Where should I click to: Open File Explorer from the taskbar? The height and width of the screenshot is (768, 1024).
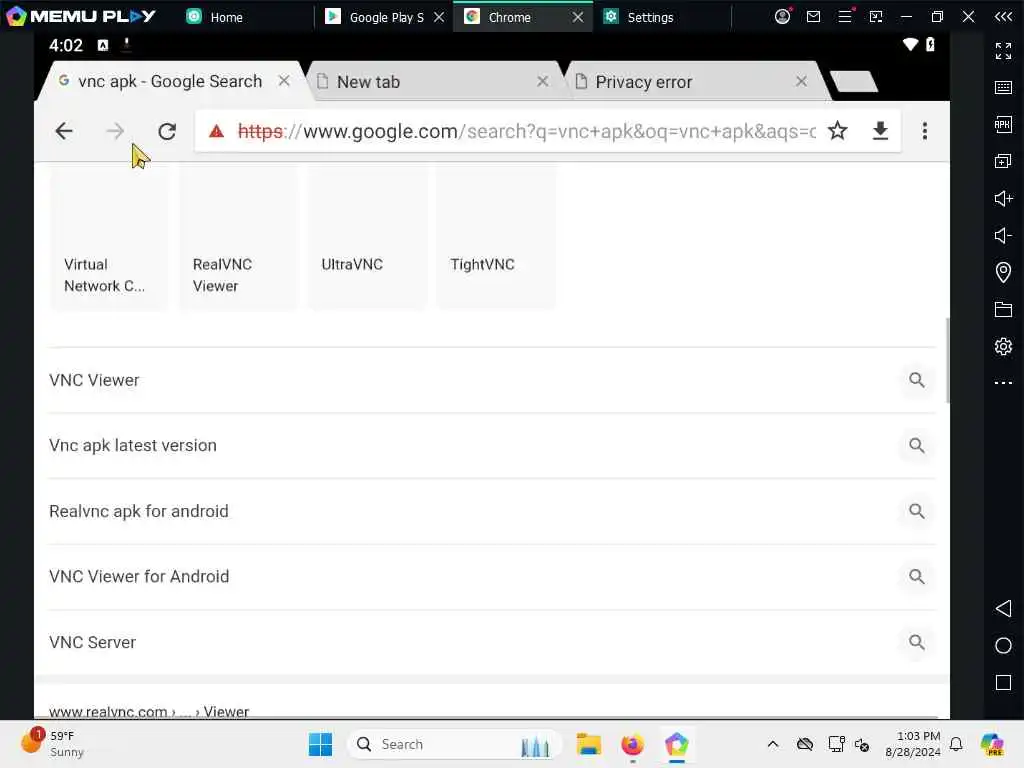pyautogui.click(x=588, y=744)
